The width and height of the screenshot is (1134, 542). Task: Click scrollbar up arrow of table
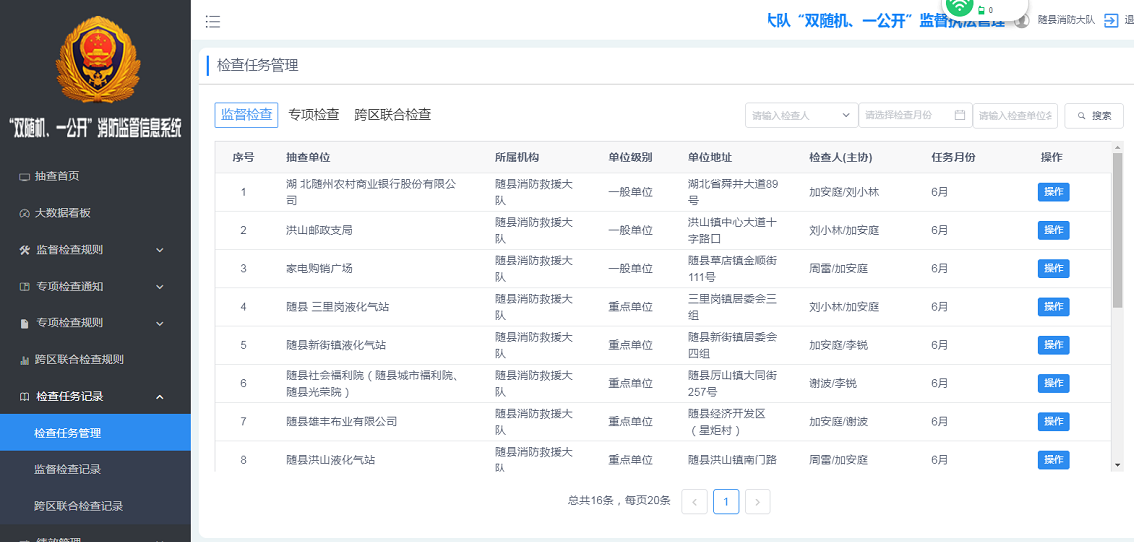[x=1118, y=147]
